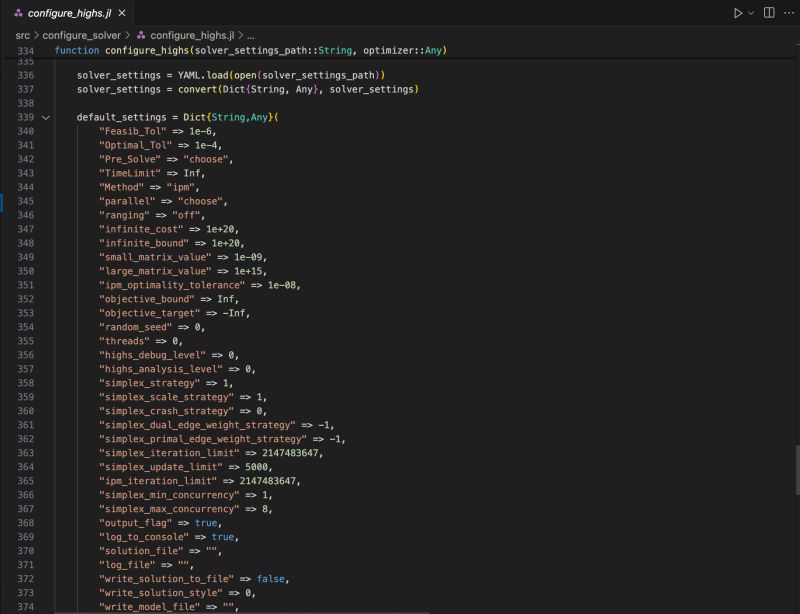Image resolution: width=800 pixels, height=614 pixels.
Task: Click line number 336 in gutter
Action: coord(26,75)
